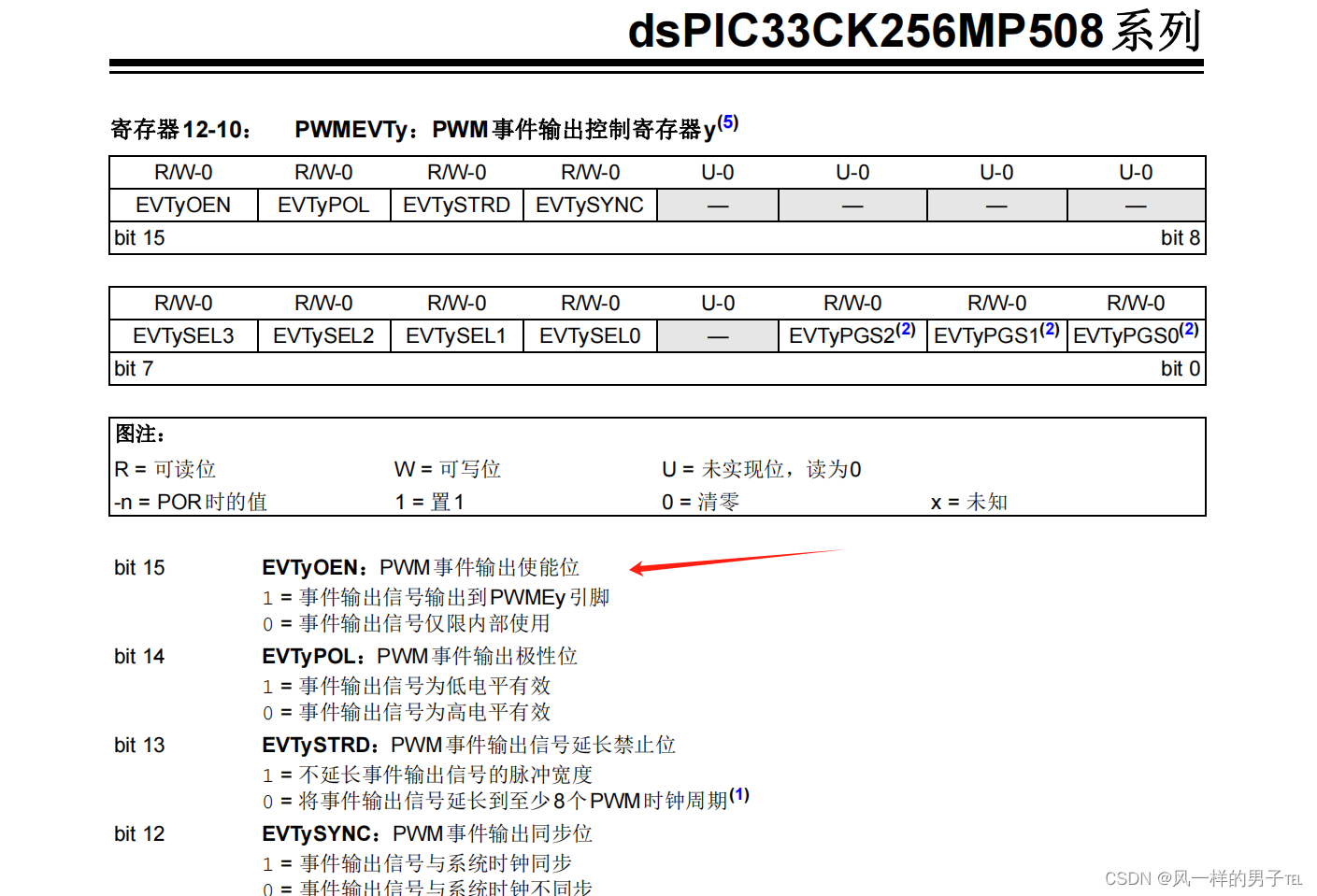Click footnote link (5) in the register title
Image resolution: width=1317 pixels, height=896 pixels.
click(728, 122)
